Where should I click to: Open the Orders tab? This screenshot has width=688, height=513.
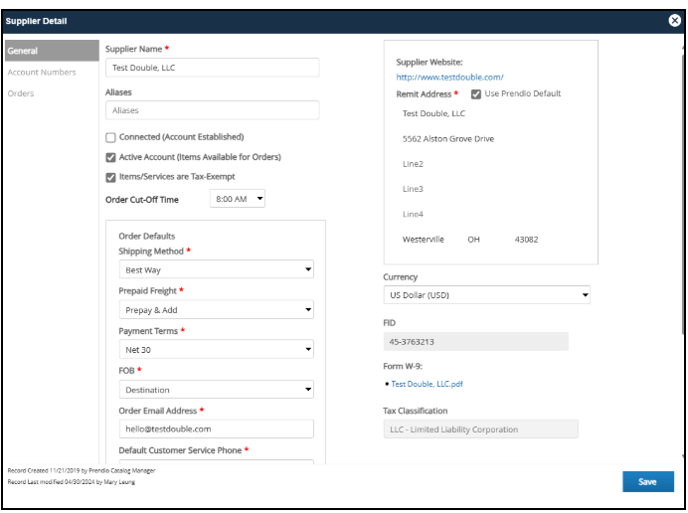[21, 94]
